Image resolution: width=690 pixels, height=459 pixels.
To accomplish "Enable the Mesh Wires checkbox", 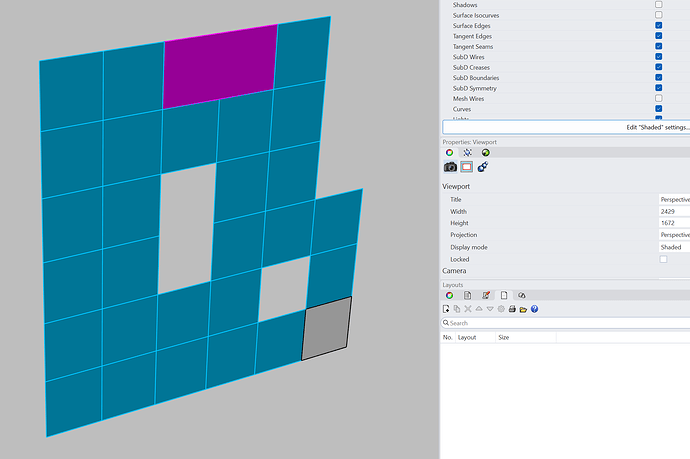I will click(658, 98).
